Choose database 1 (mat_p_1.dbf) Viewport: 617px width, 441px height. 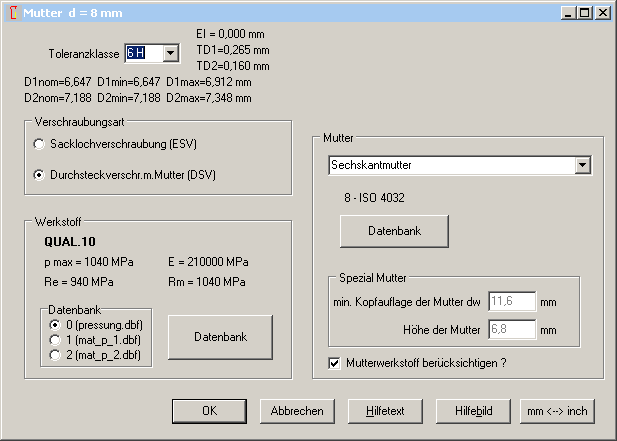click(55, 340)
